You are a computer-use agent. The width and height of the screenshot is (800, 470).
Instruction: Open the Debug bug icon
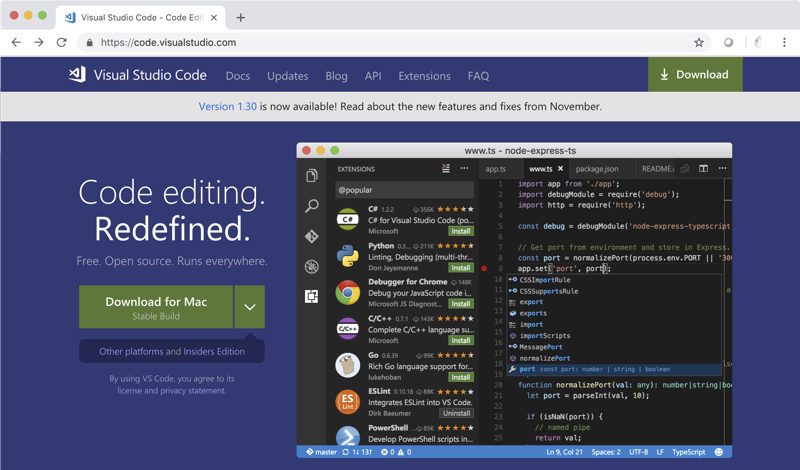312,266
